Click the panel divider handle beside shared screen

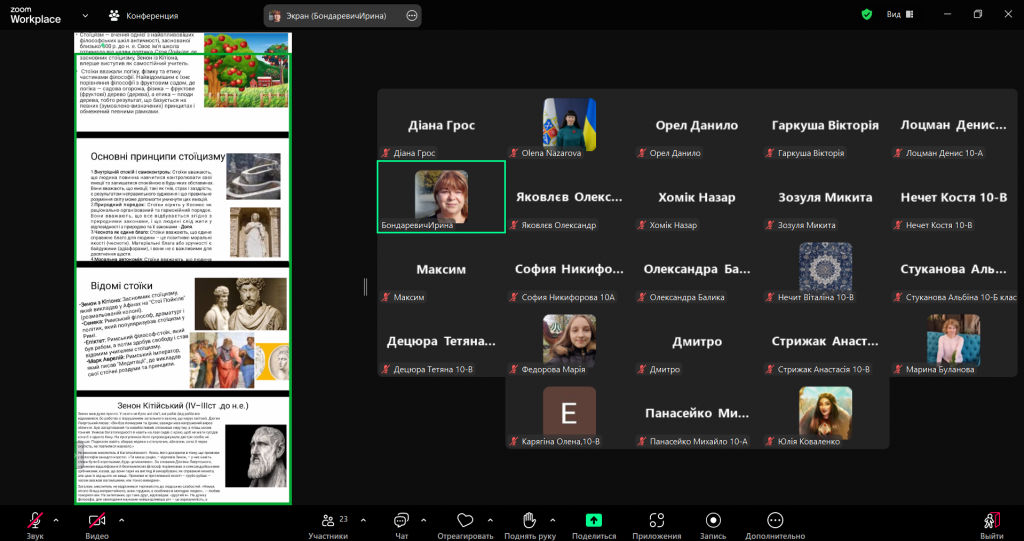click(x=365, y=287)
